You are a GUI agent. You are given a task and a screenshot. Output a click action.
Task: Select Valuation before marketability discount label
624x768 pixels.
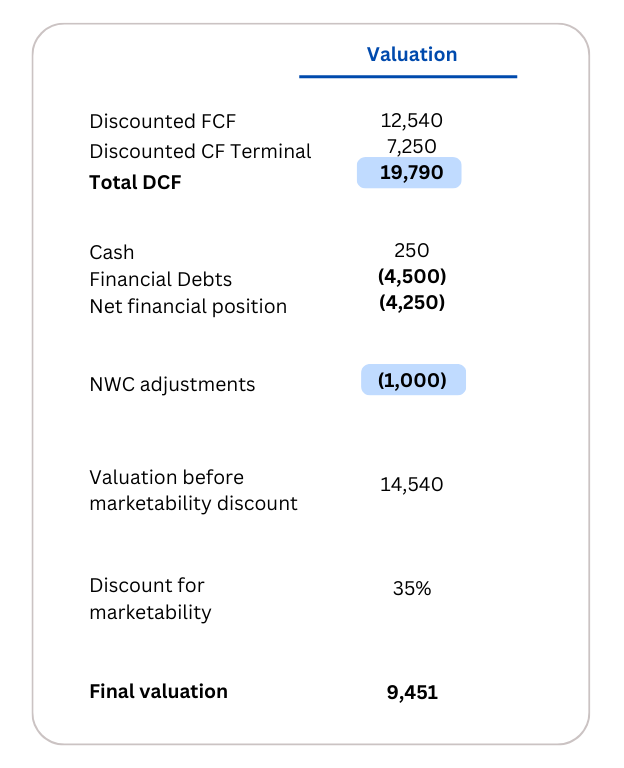click(193, 490)
